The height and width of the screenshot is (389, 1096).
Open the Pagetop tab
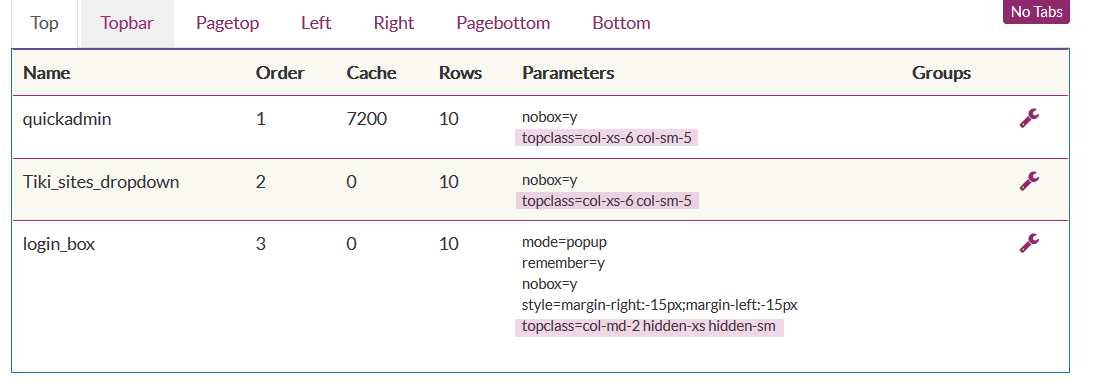point(227,23)
